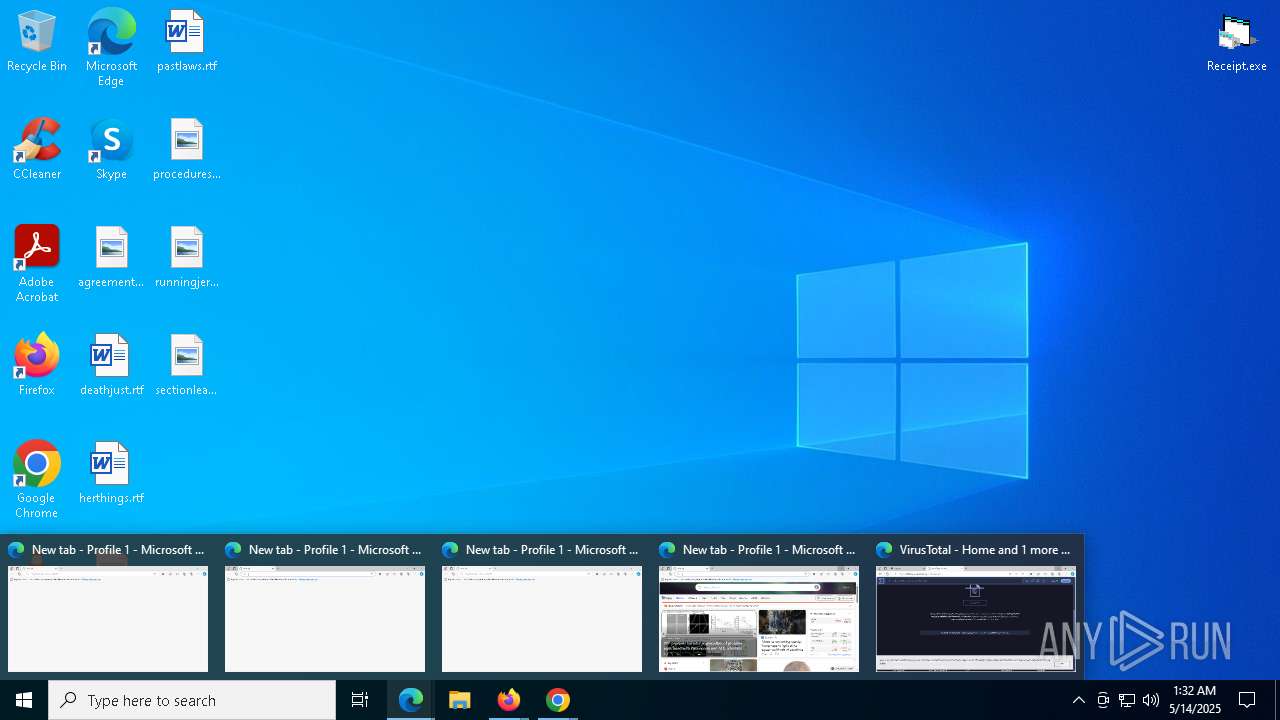Open the Recycle Bin desktop icon

coord(37,42)
